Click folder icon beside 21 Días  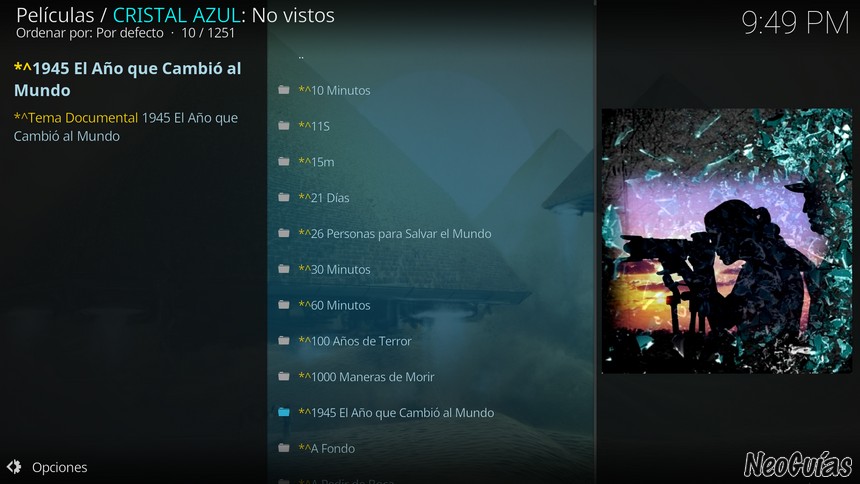coord(284,197)
